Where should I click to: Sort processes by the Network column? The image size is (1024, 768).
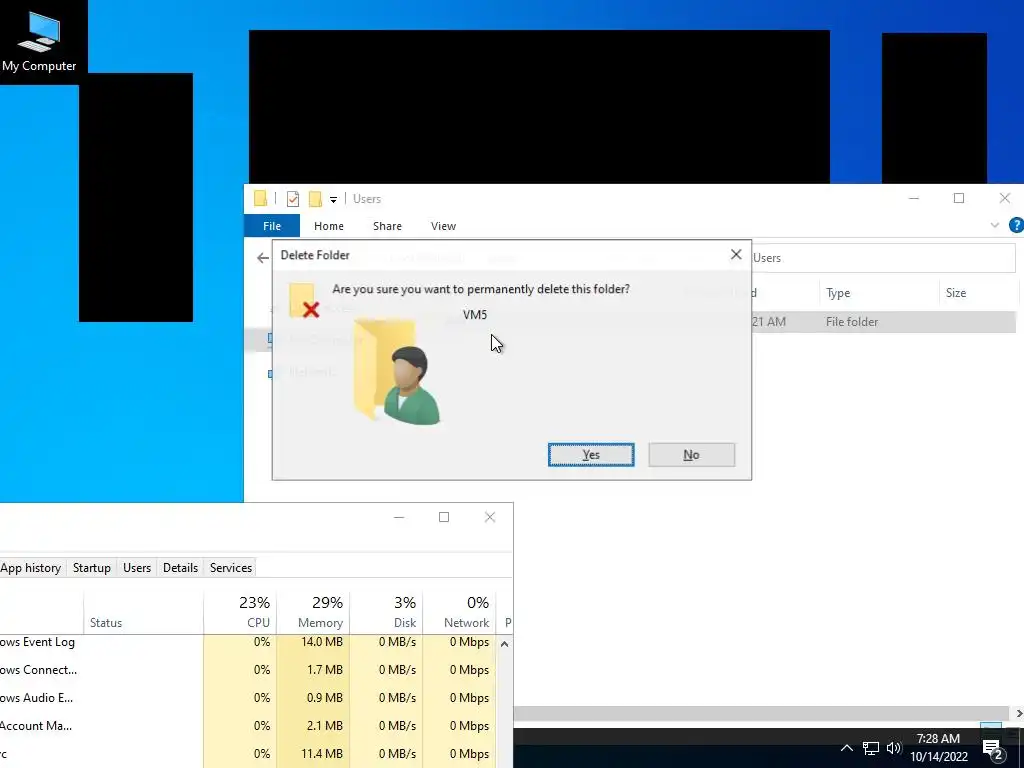(x=460, y=613)
